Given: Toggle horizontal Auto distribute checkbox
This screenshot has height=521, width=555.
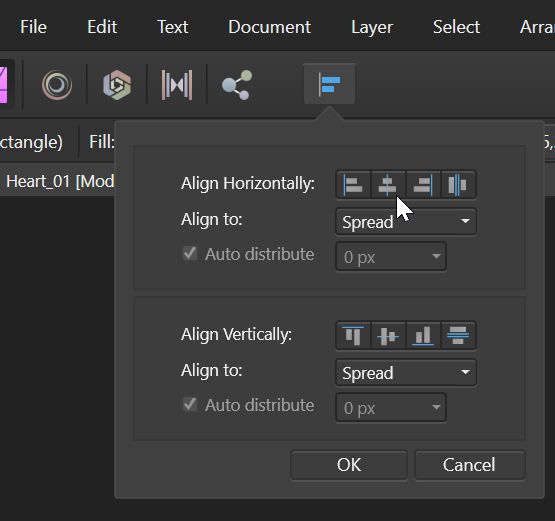Looking at the screenshot, I should click(x=190, y=253).
